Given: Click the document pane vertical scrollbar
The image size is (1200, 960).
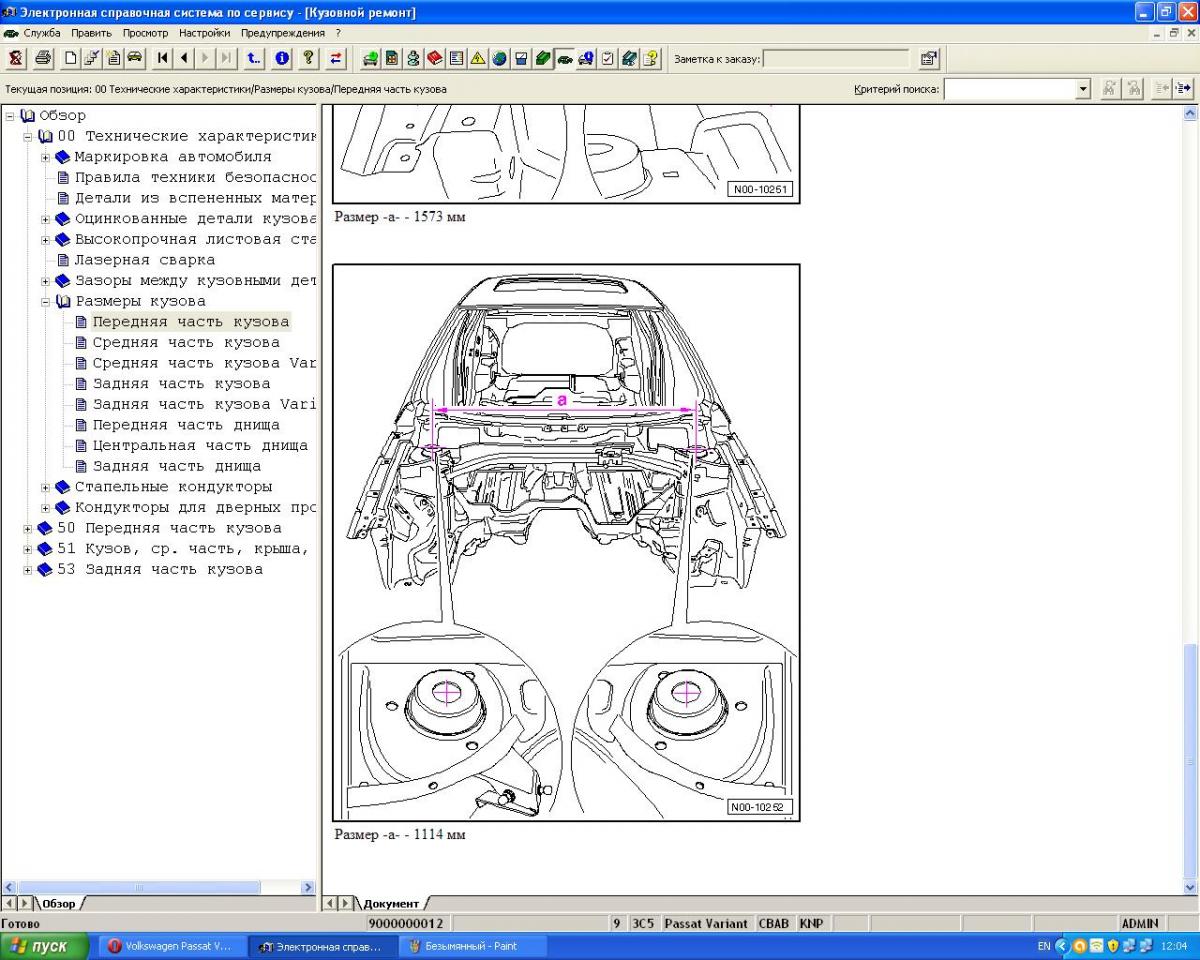Looking at the screenshot, I should coord(1189,500).
